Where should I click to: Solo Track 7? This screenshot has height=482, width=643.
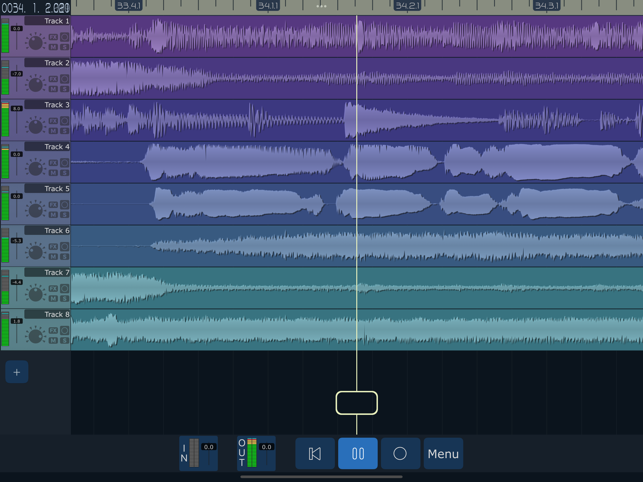pyautogui.click(x=64, y=299)
